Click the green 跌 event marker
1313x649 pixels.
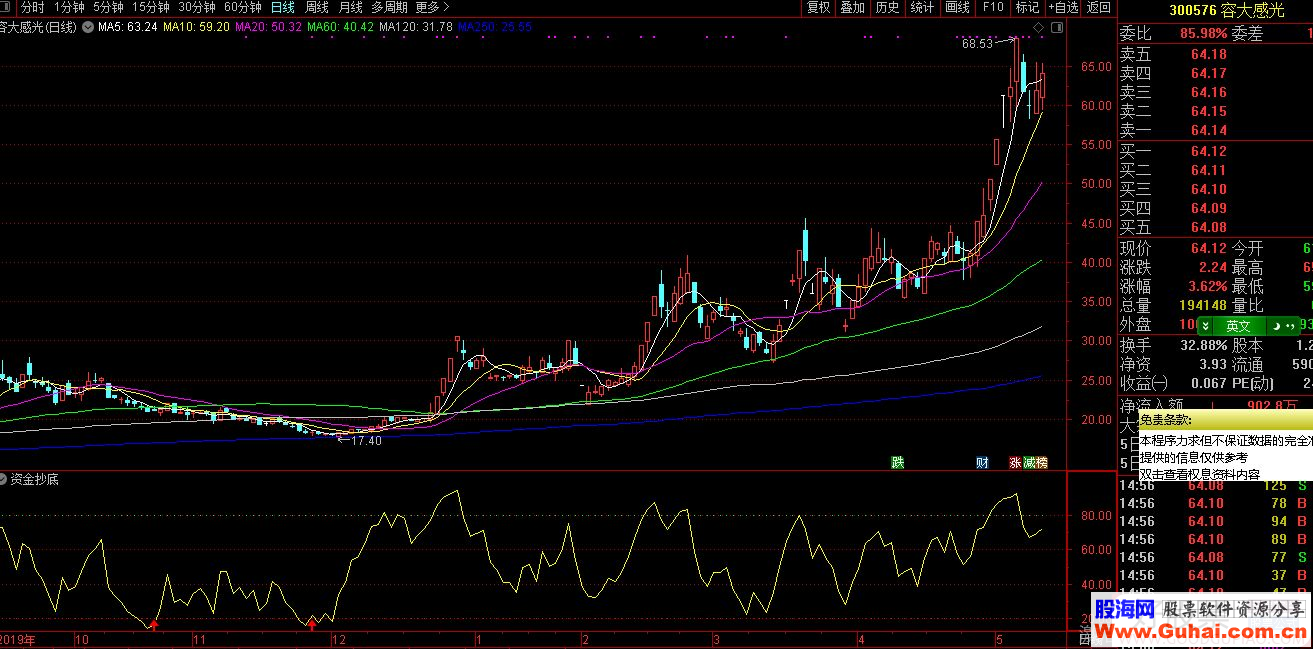(898, 462)
